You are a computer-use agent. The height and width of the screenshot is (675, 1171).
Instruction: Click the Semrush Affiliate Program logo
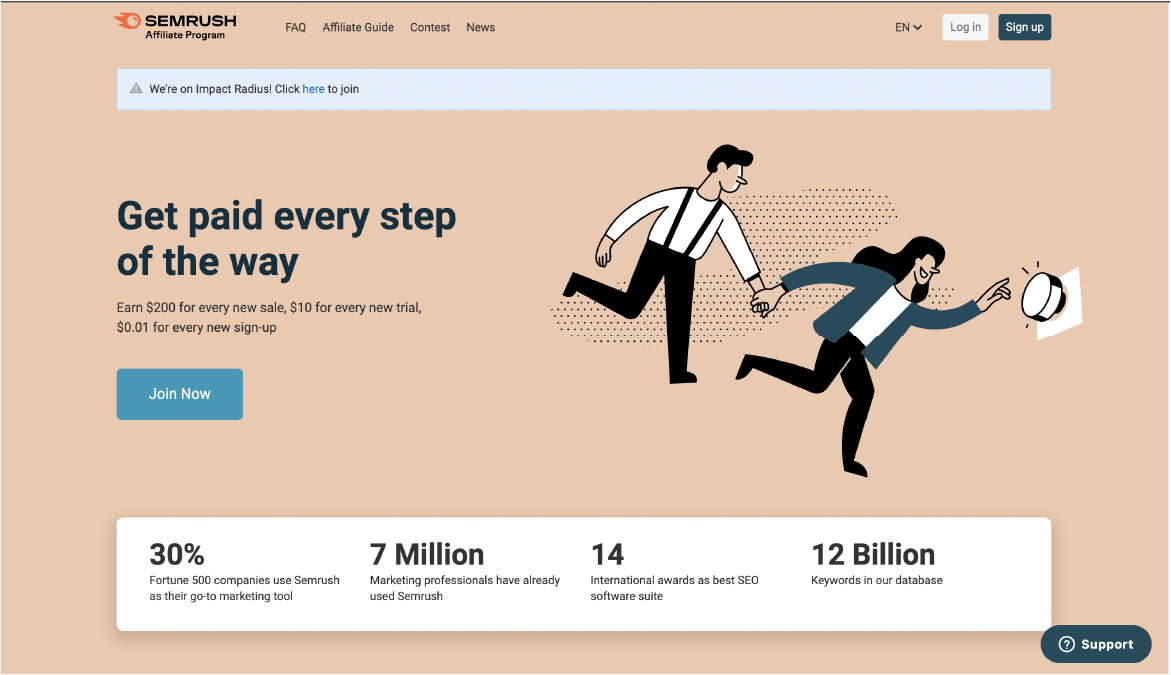click(175, 26)
